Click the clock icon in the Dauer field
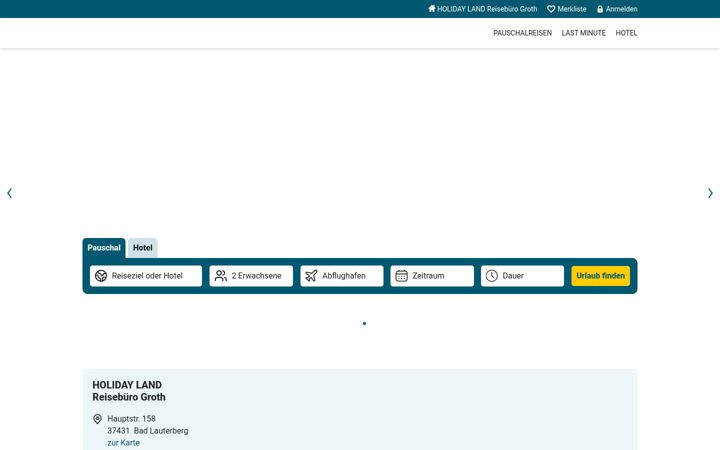Screen dimensions: 720x450 pyautogui.click(x=492, y=276)
